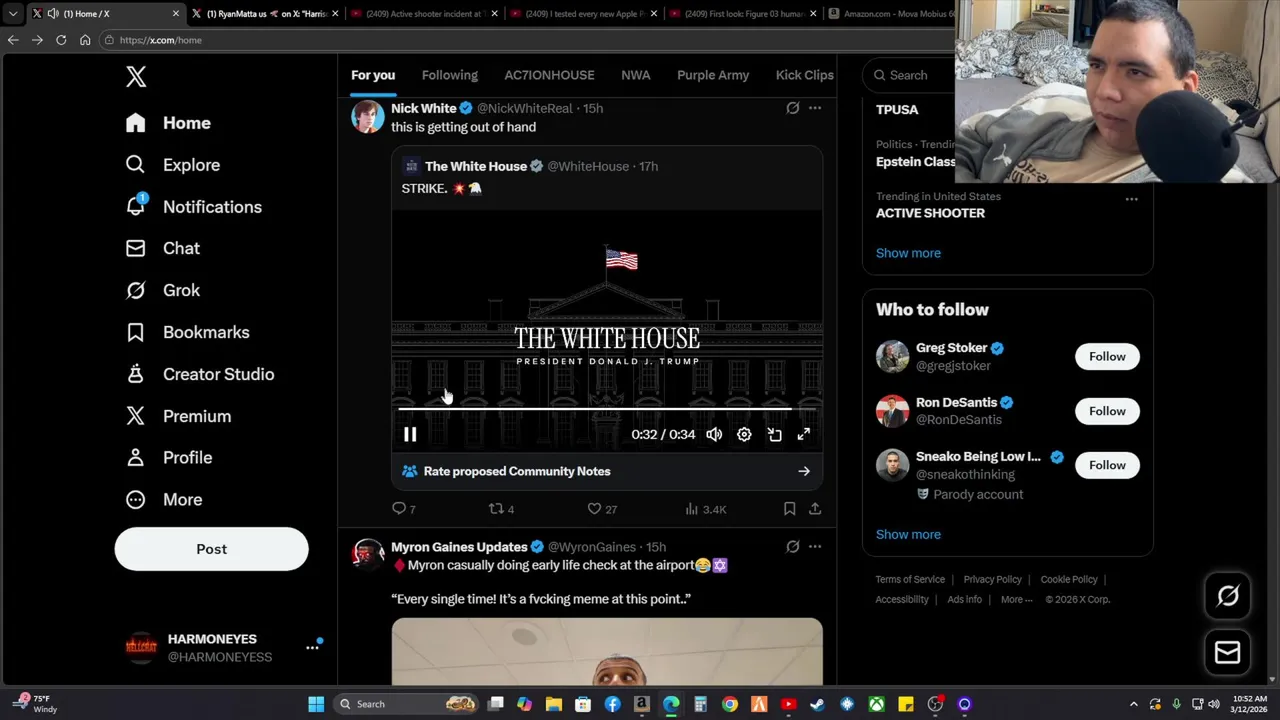Repost Nick White's post
The width and height of the screenshot is (1280, 720).
(x=500, y=509)
